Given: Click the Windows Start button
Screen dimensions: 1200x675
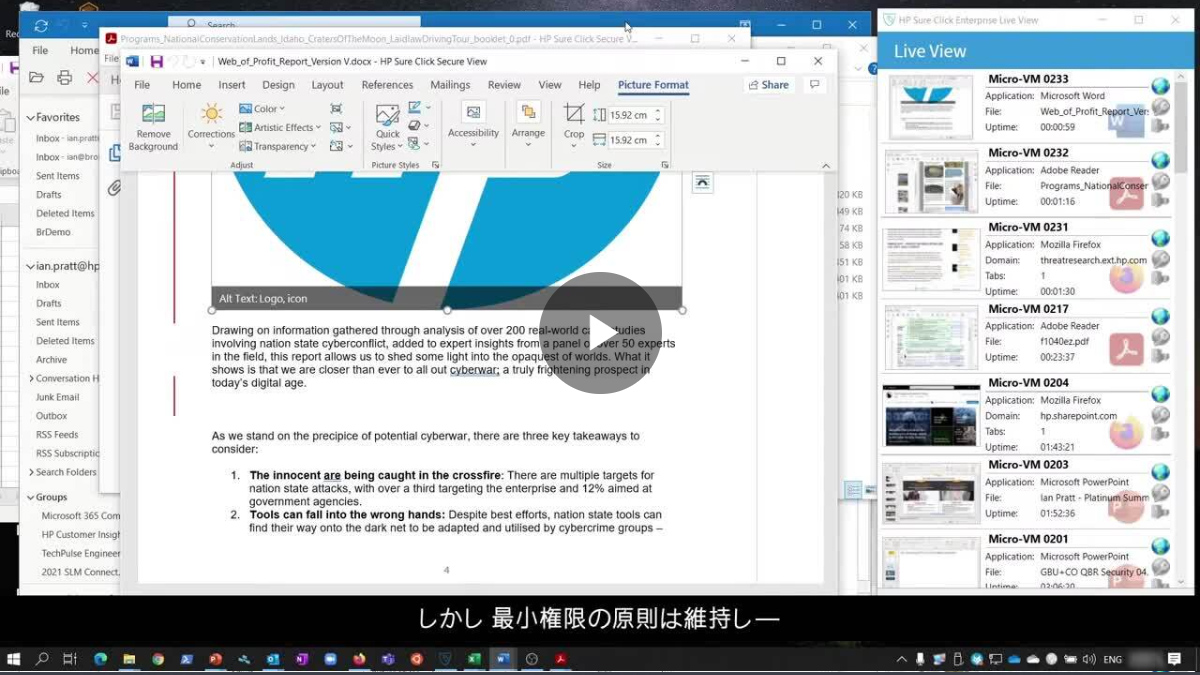Looking at the screenshot, I should click(14, 659).
